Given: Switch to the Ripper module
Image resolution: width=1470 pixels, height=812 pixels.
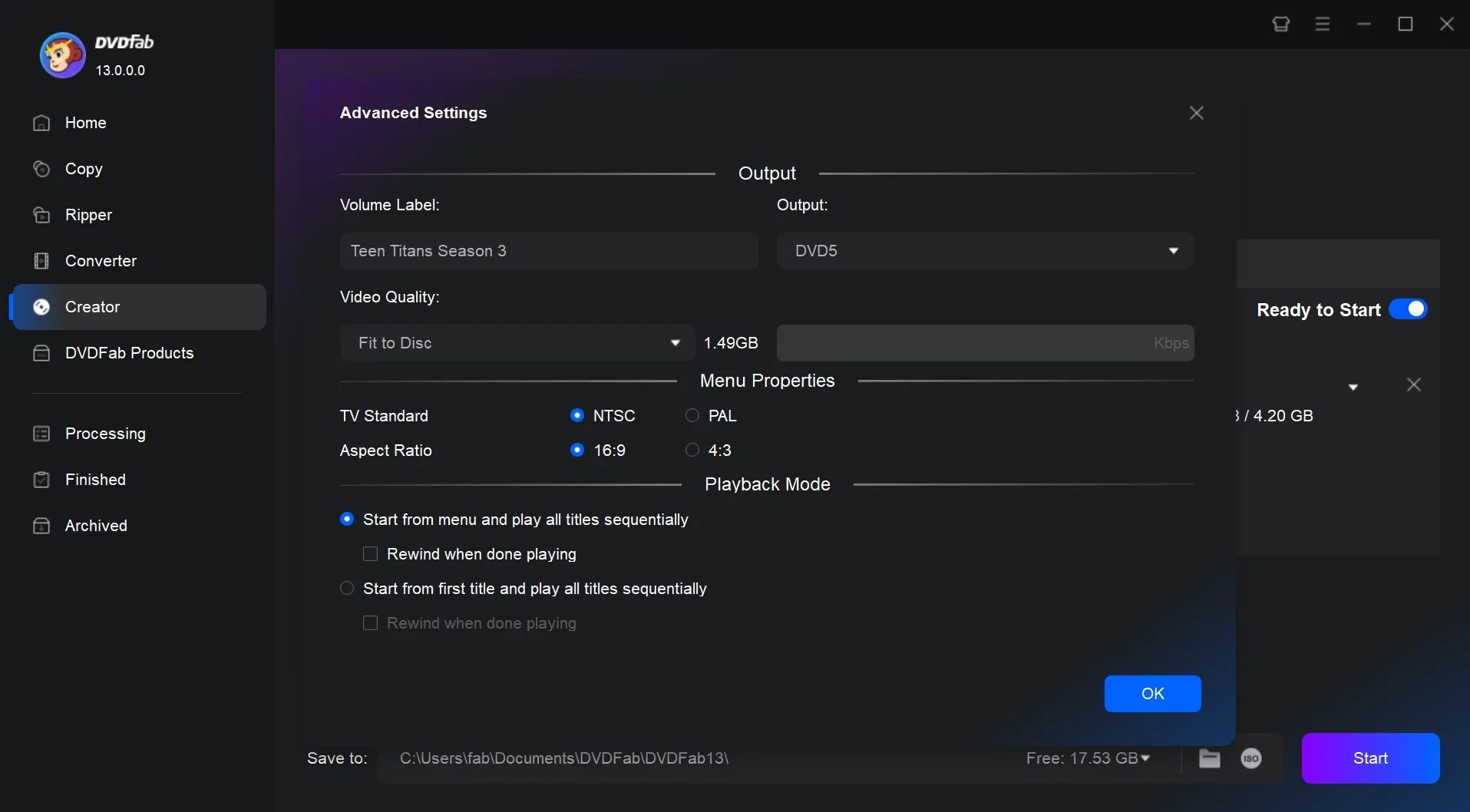Looking at the screenshot, I should [x=88, y=215].
